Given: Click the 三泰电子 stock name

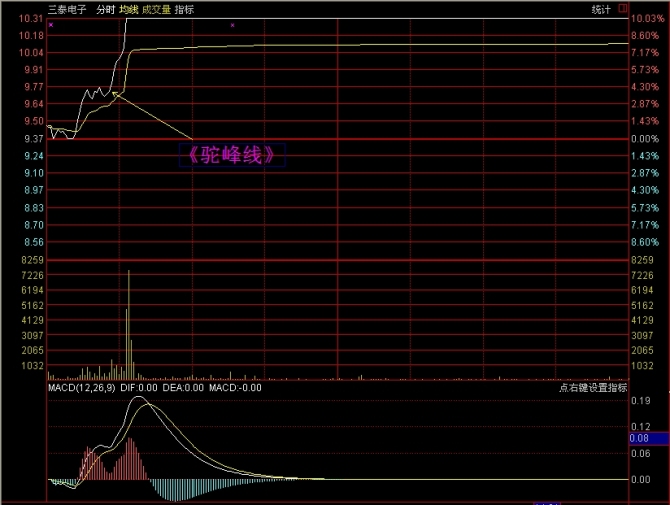Looking at the screenshot, I should [67, 9].
